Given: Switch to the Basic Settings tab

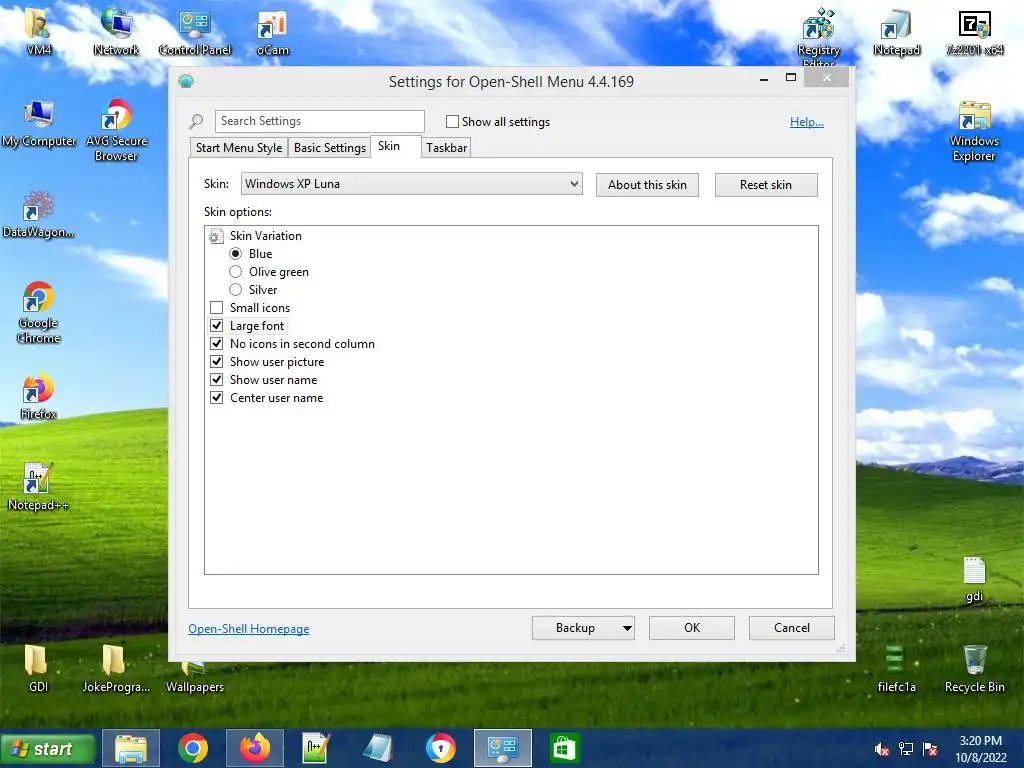Looking at the screenshot, I should pos(330,148).
